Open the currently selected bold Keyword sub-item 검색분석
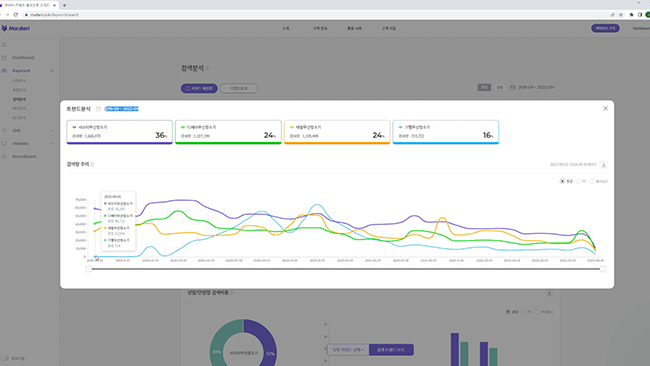Viewport: 650px width, 366px height. pyautogui.click(x=19, y=99)
